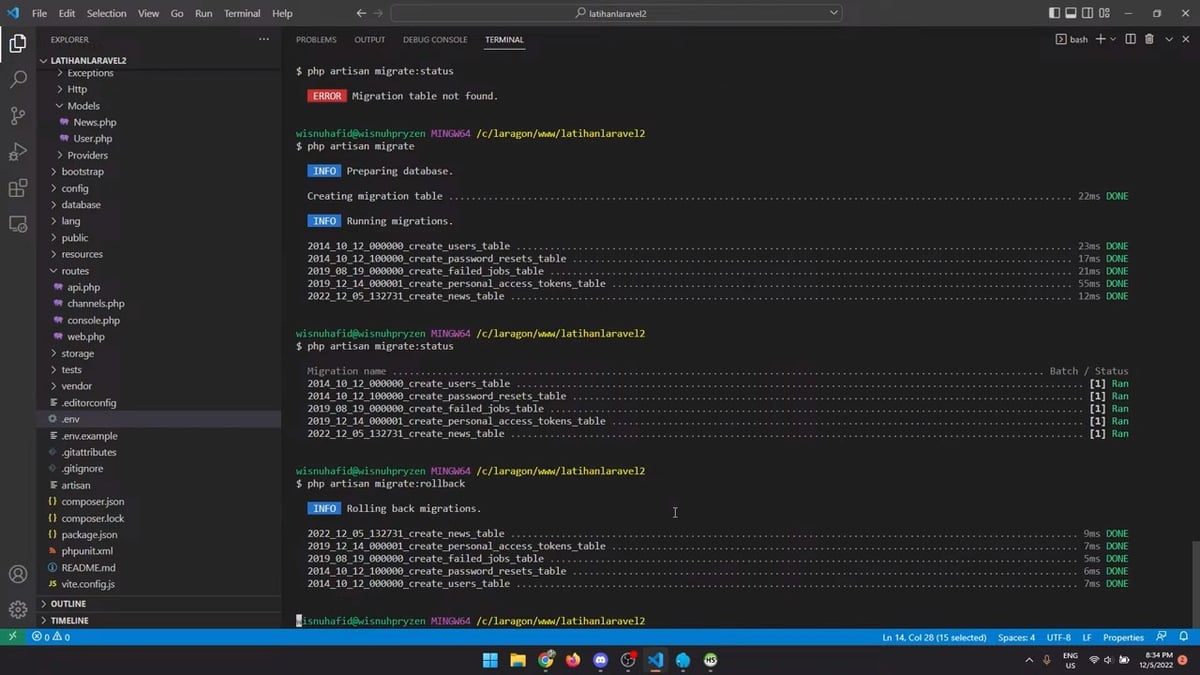Open the Extensions view
1200x675 pixels.
[x=17, y=188]
